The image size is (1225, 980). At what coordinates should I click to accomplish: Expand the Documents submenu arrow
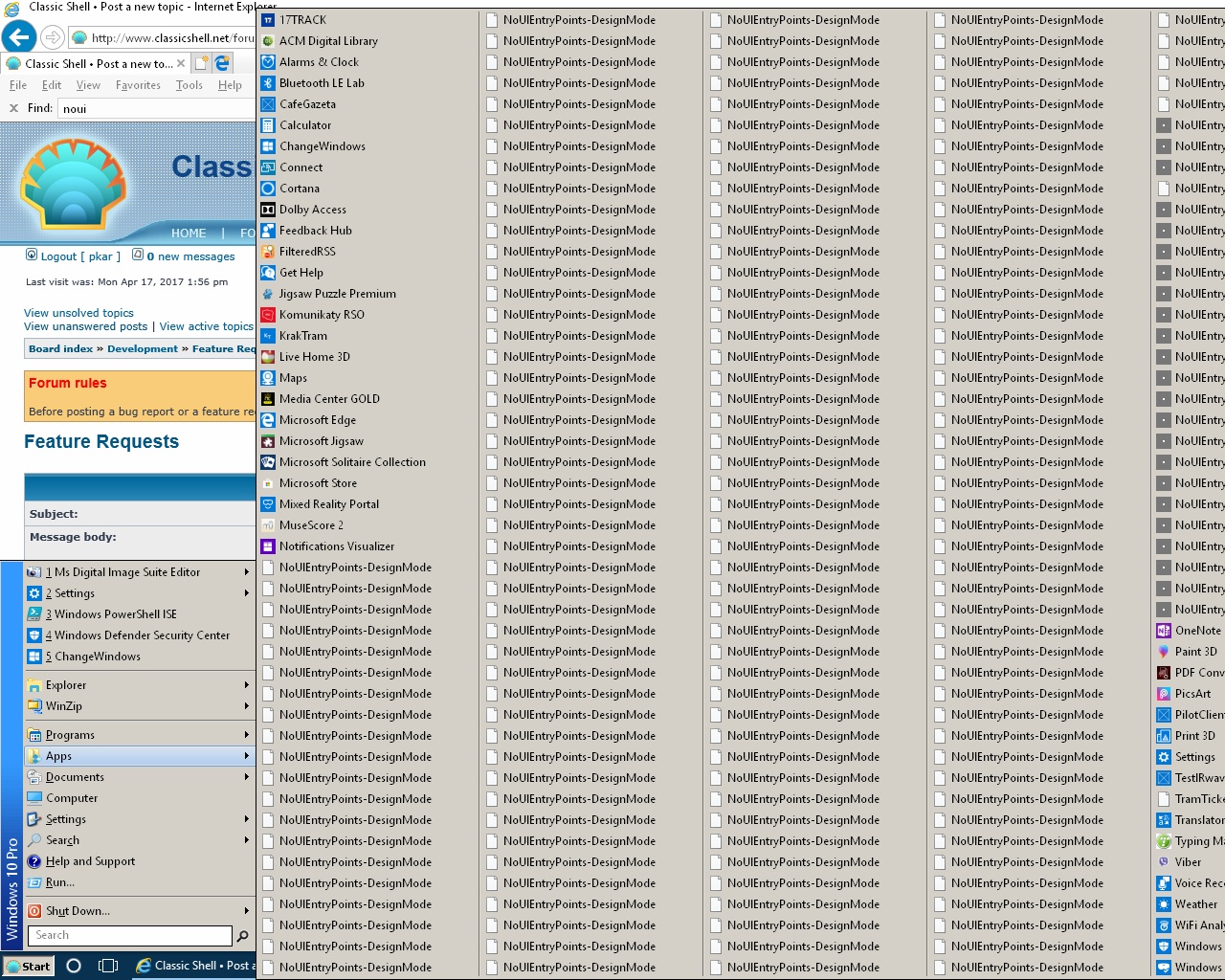click(x=246, y=777)
